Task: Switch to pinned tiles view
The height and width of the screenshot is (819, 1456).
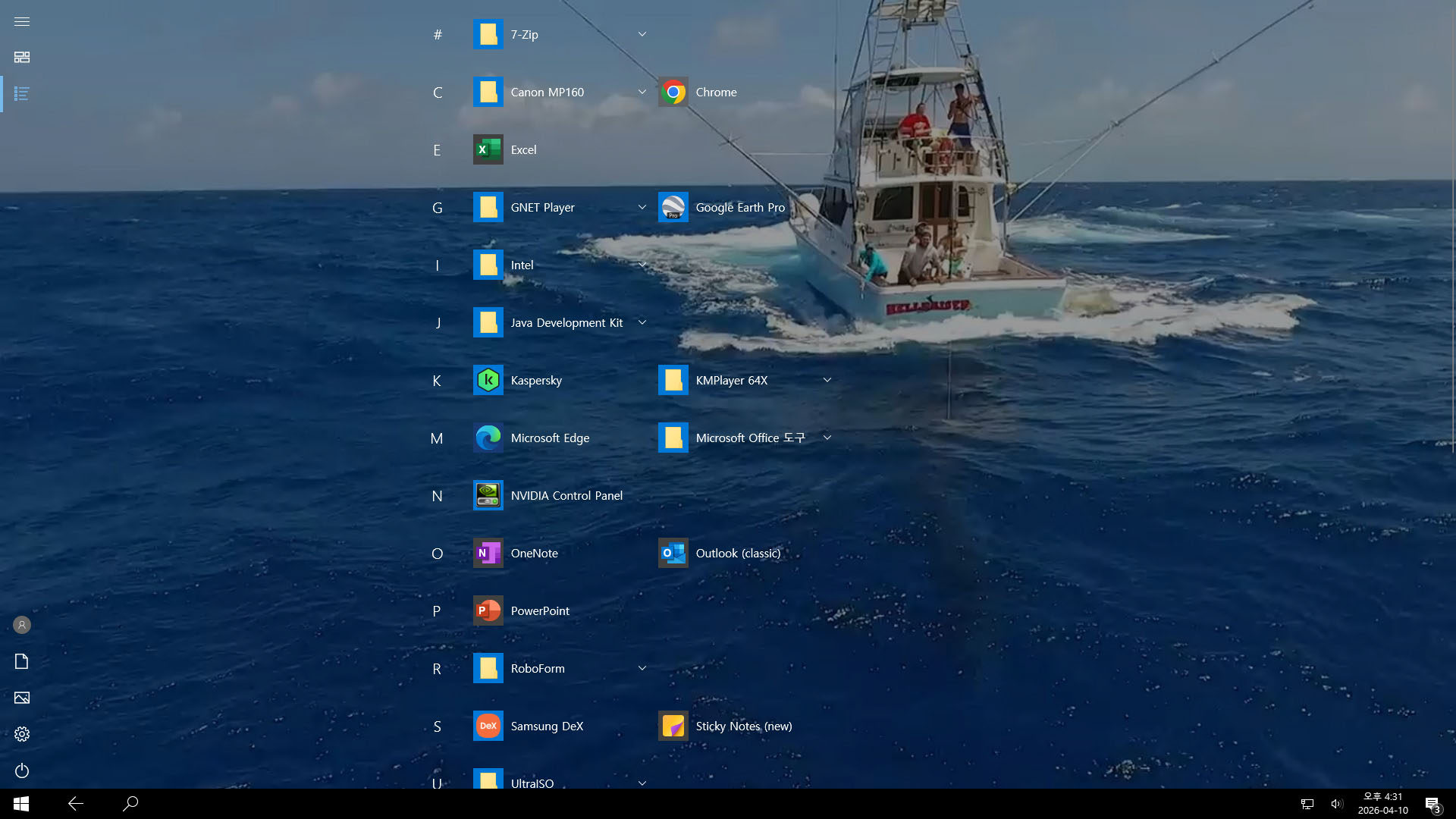Action: [22, 58]
